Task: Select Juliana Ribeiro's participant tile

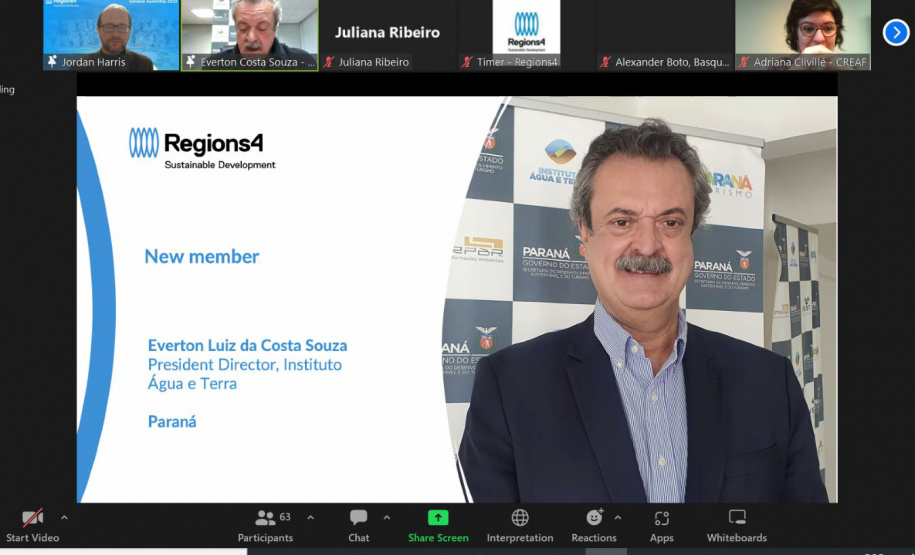Action: coord(387,33)
